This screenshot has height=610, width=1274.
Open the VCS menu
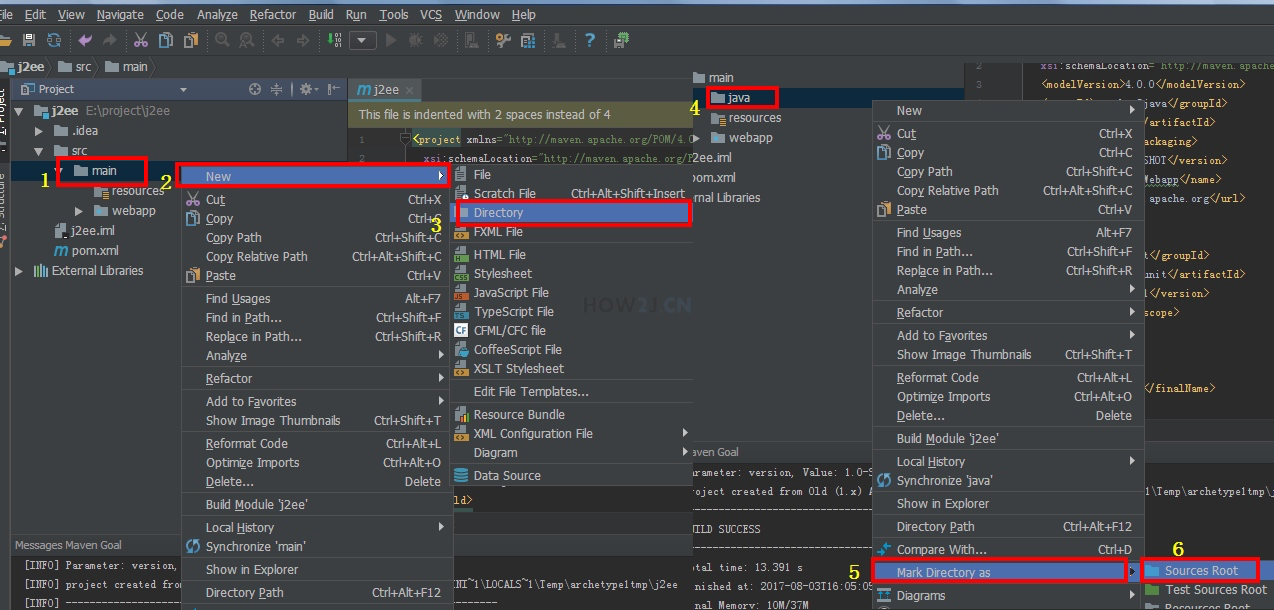pos(431,14)
